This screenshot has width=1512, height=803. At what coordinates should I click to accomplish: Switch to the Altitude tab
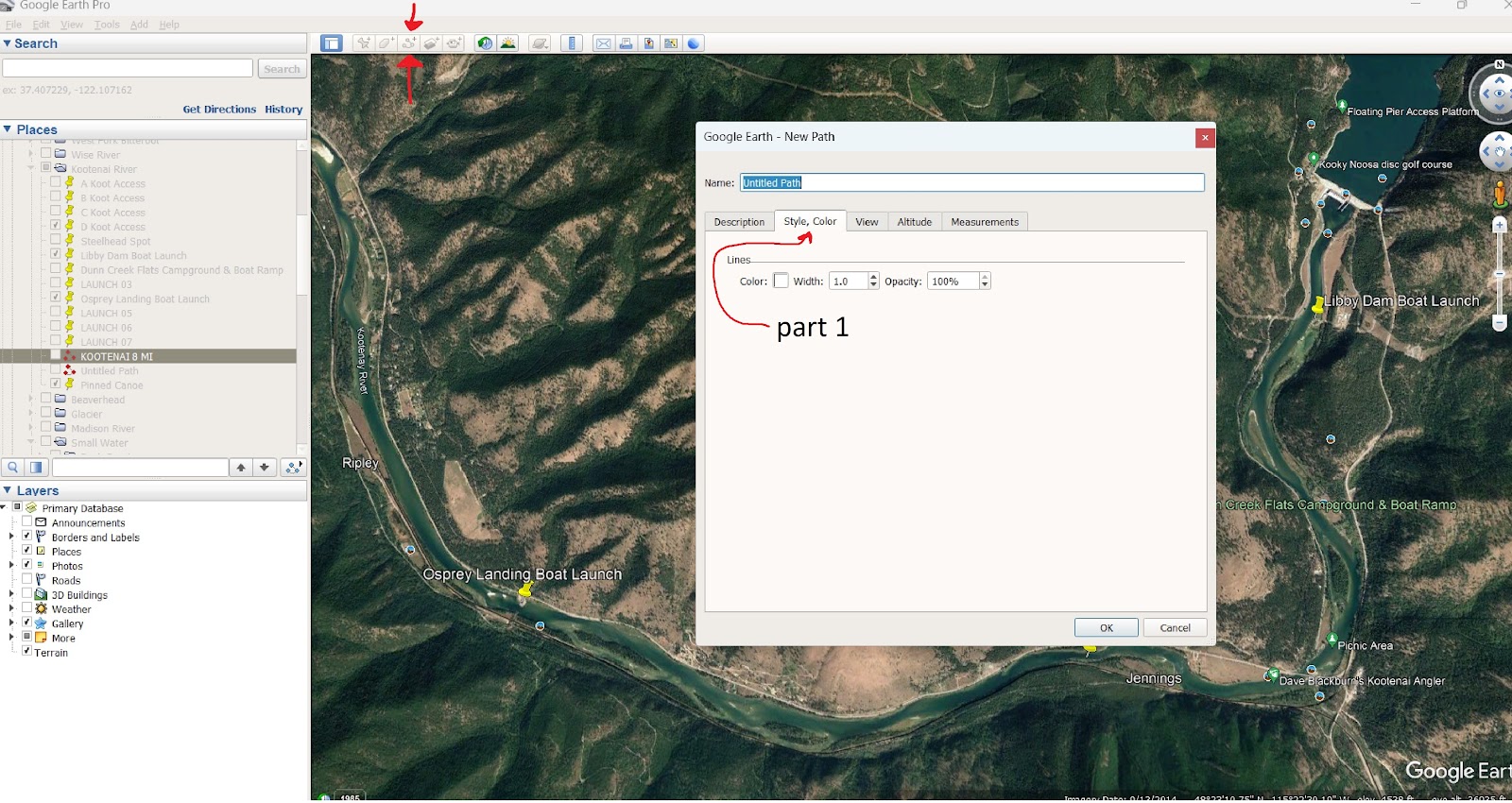click(915, 222)
